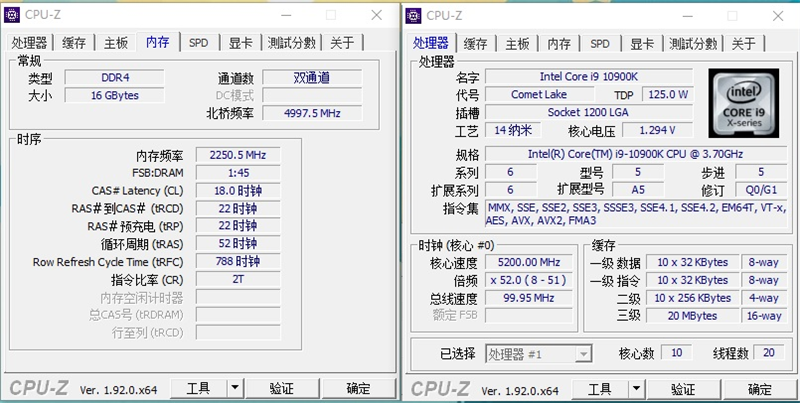
Task: Minimize the right CPU-Z window
Action: pos(687,16)
